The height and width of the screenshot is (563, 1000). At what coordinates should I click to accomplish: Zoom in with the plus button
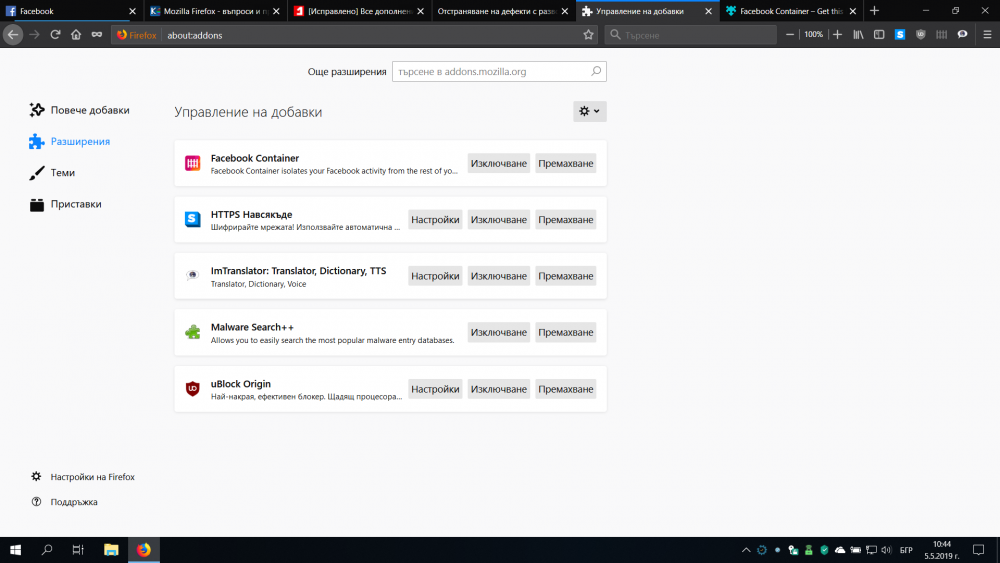pos(837,35)
